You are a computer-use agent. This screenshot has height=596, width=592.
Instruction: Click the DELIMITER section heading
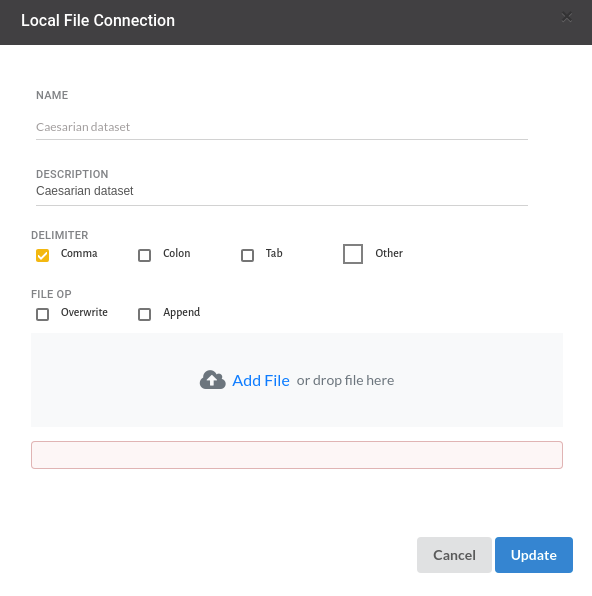[x=60, y=235]
